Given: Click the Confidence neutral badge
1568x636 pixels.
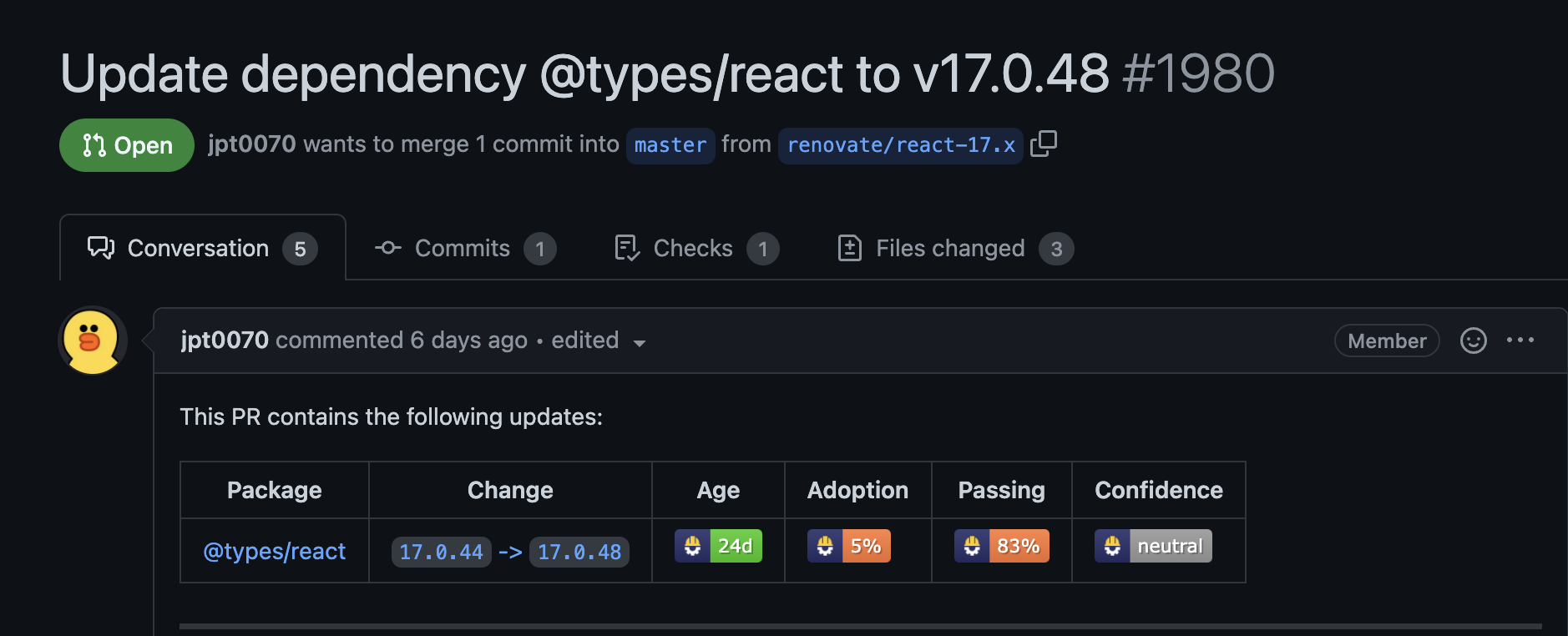Looking at the screenshot, I should point(1153,546).
